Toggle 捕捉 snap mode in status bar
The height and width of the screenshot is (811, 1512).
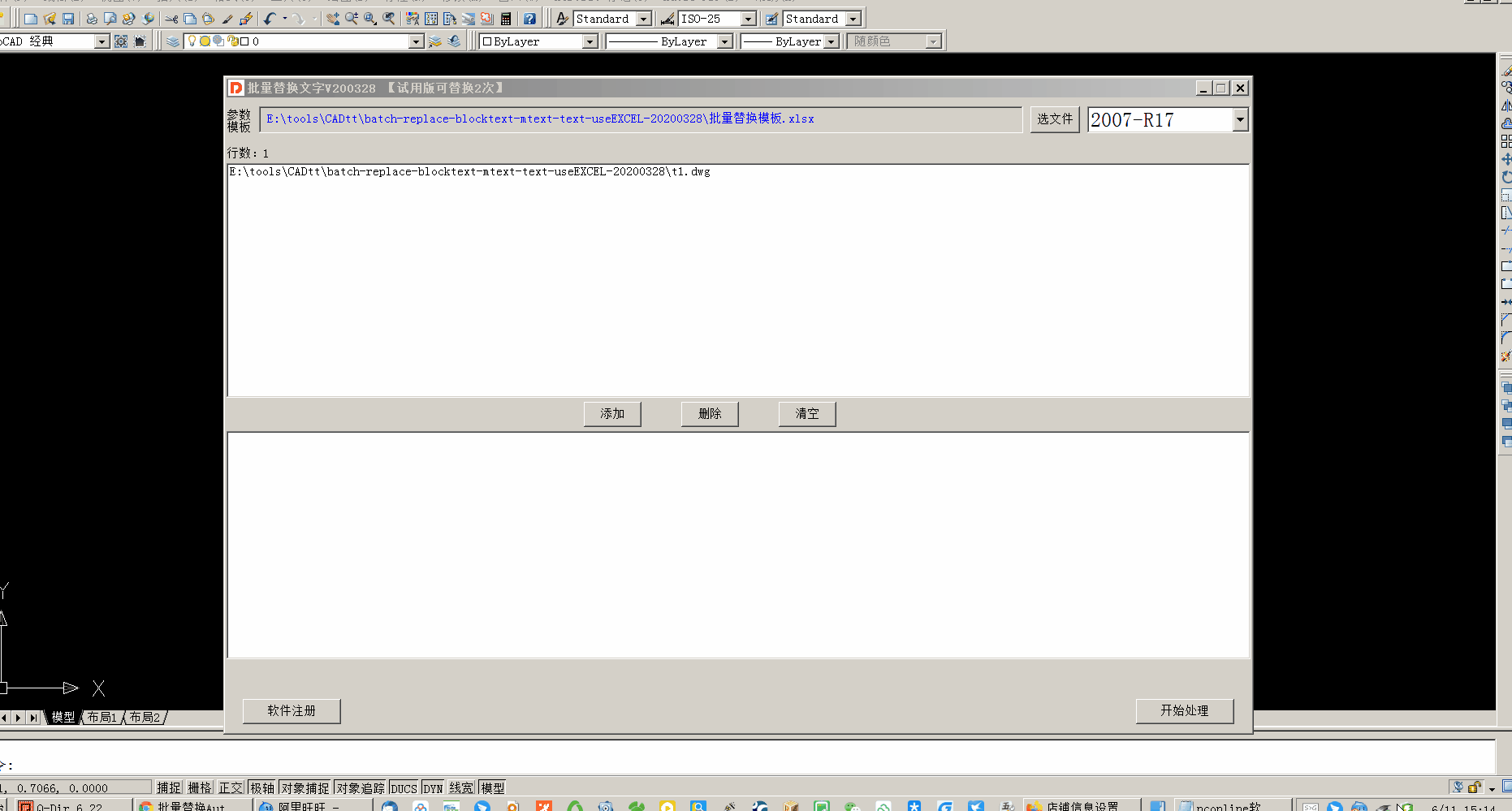coord(169,787)
